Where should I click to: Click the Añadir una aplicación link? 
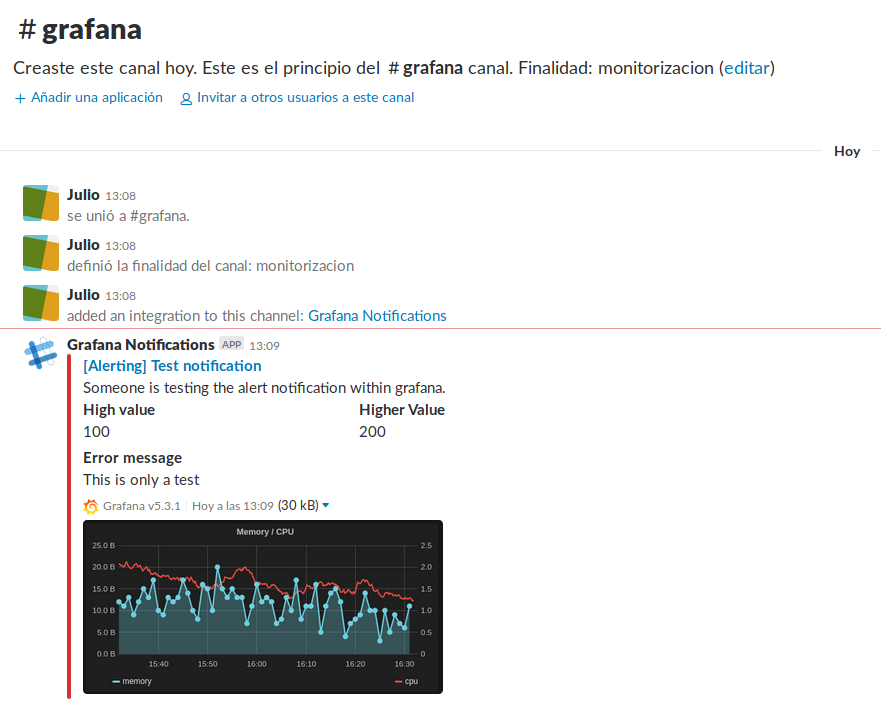click(96, 98)
